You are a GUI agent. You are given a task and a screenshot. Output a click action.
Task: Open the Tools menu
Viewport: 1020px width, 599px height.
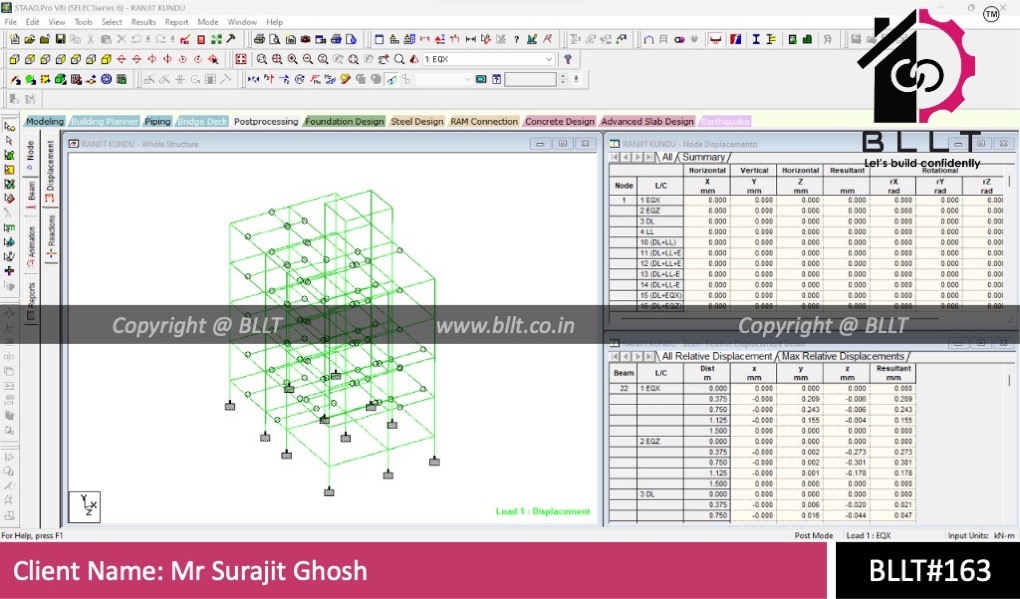click(x=83, y=22)
